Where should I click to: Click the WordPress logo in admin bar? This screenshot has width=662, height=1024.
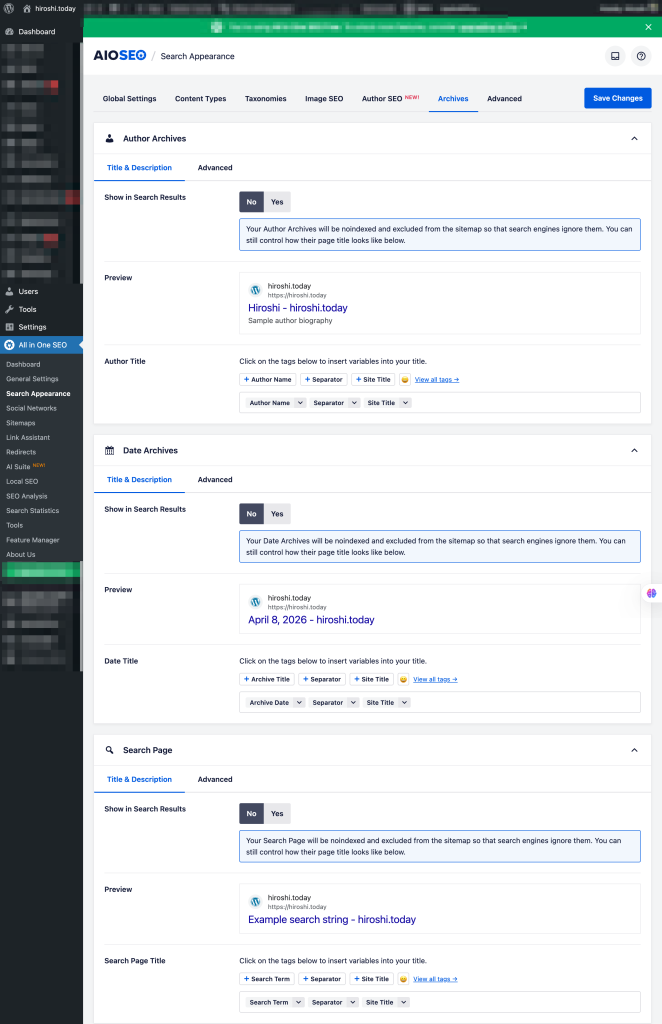[x=9, y=8]
